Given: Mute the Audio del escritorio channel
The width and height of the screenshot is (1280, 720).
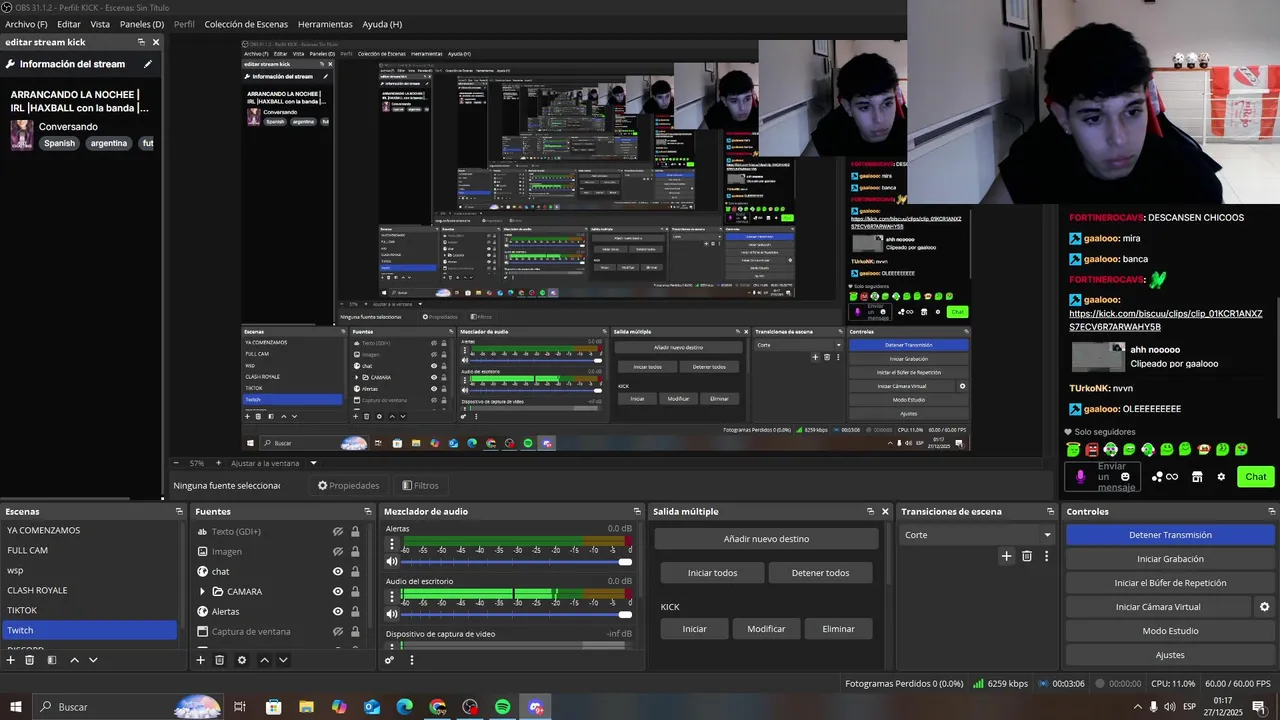Looking at the screenshot, I should (x=392, y=614).
